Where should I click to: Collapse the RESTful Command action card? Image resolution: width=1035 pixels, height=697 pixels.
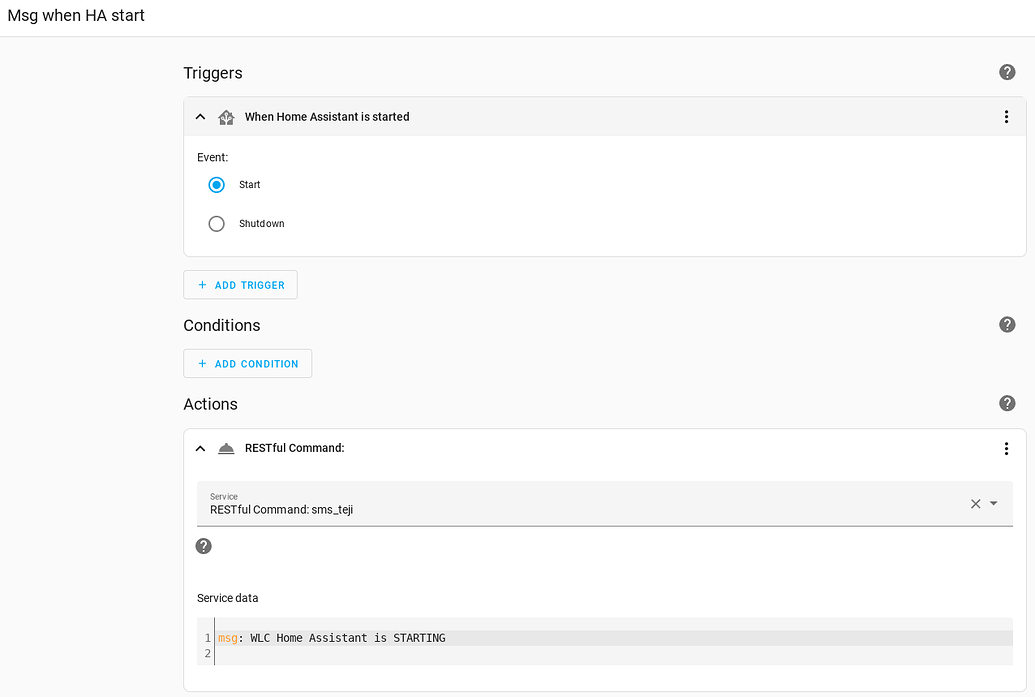tap(200, 448)
